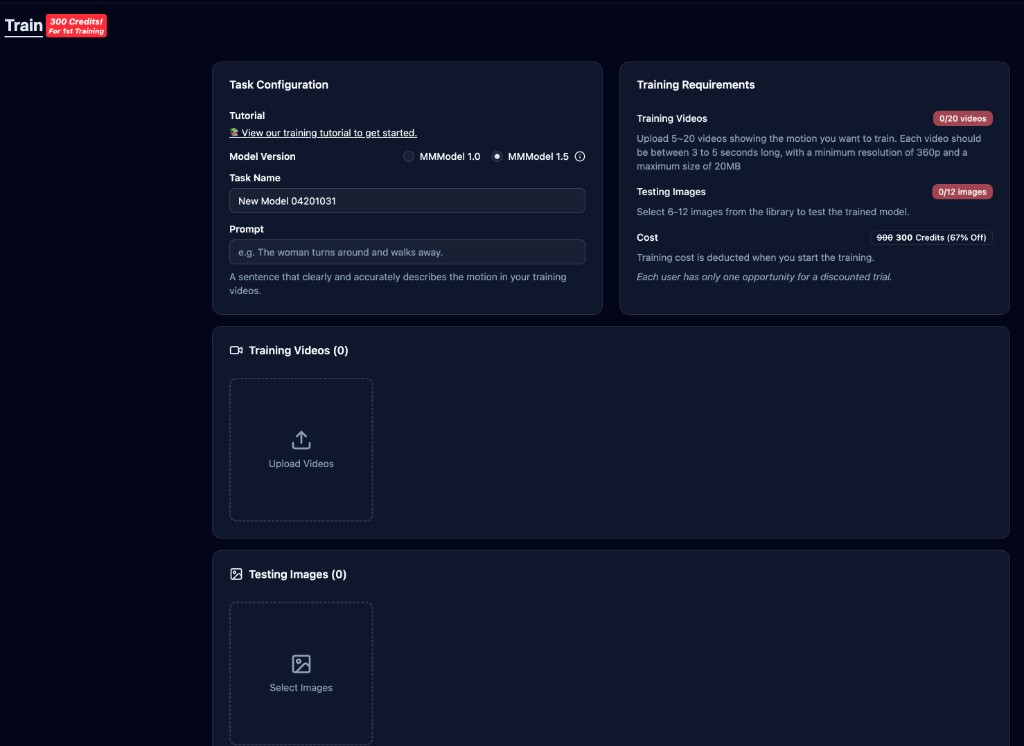Click the Testing Images (0) section heading

coord(297,575)
